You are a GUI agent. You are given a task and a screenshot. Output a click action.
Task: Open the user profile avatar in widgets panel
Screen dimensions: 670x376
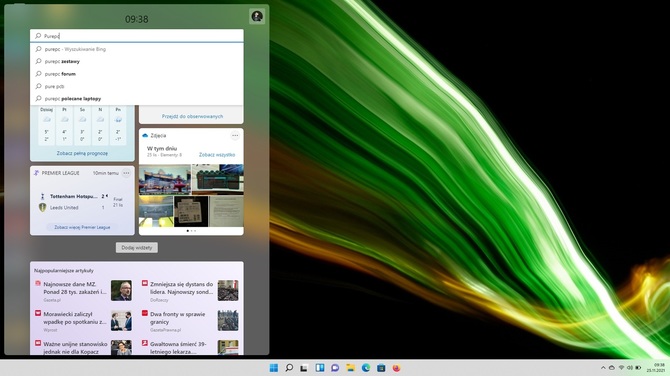(257, 16)
